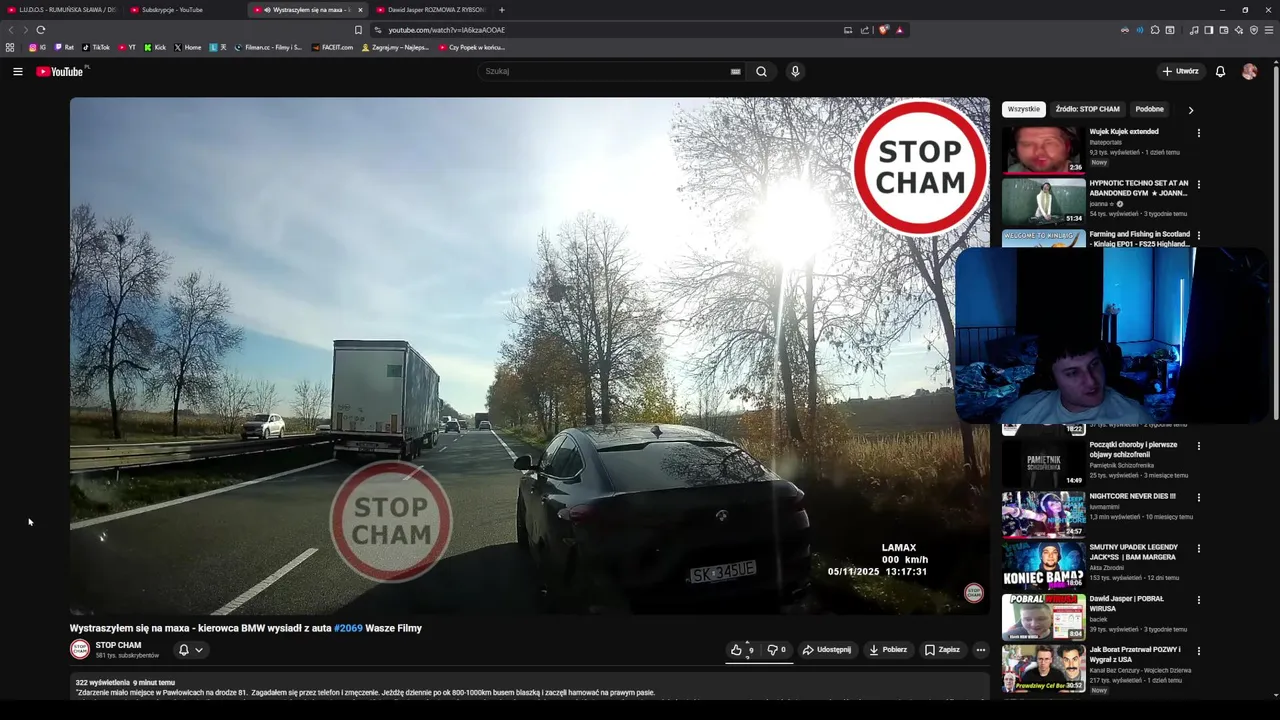
Task: Open Brave Shields lion icon
Action: 883,30
